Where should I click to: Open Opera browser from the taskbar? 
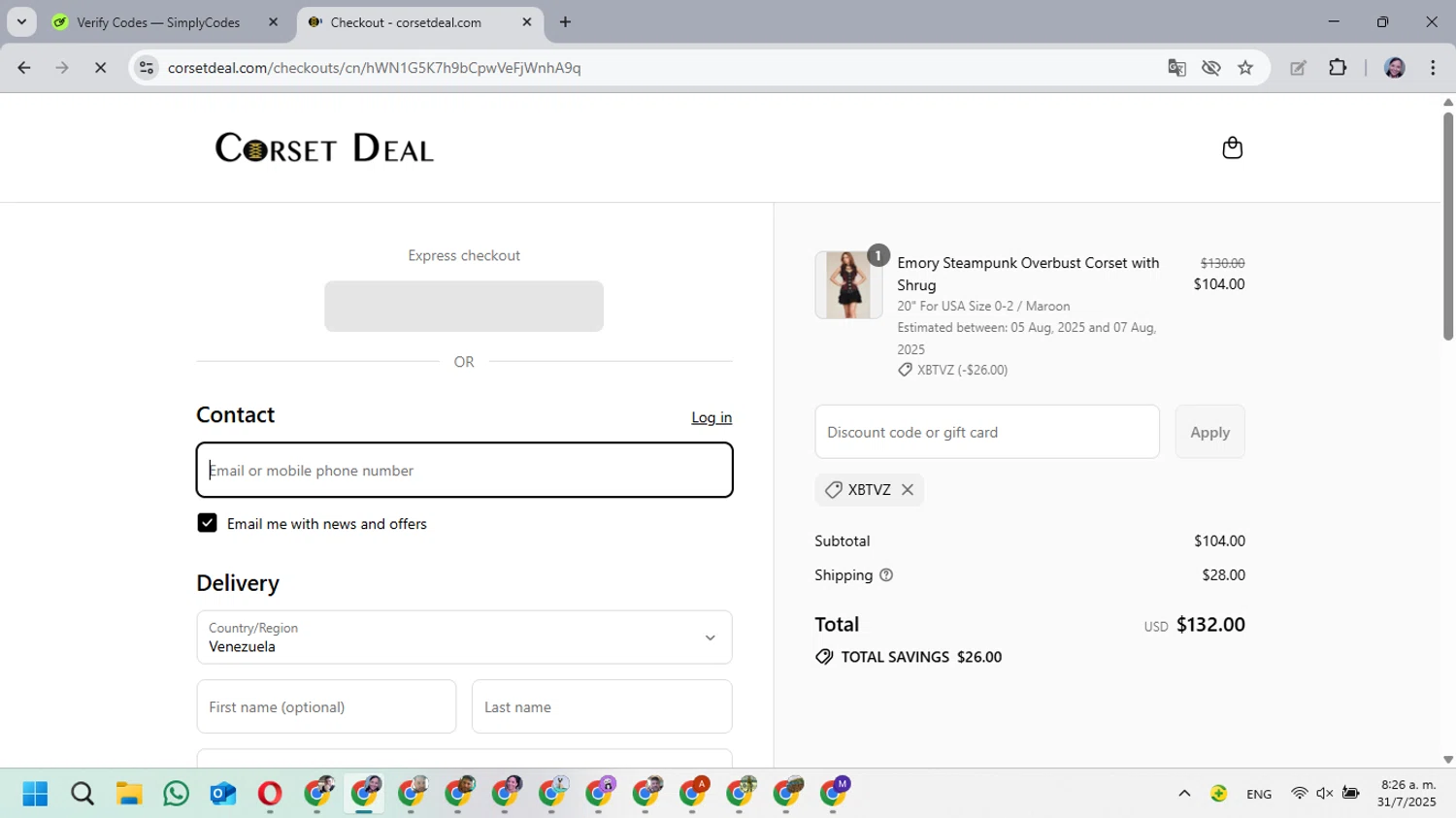tap(270, 794)
